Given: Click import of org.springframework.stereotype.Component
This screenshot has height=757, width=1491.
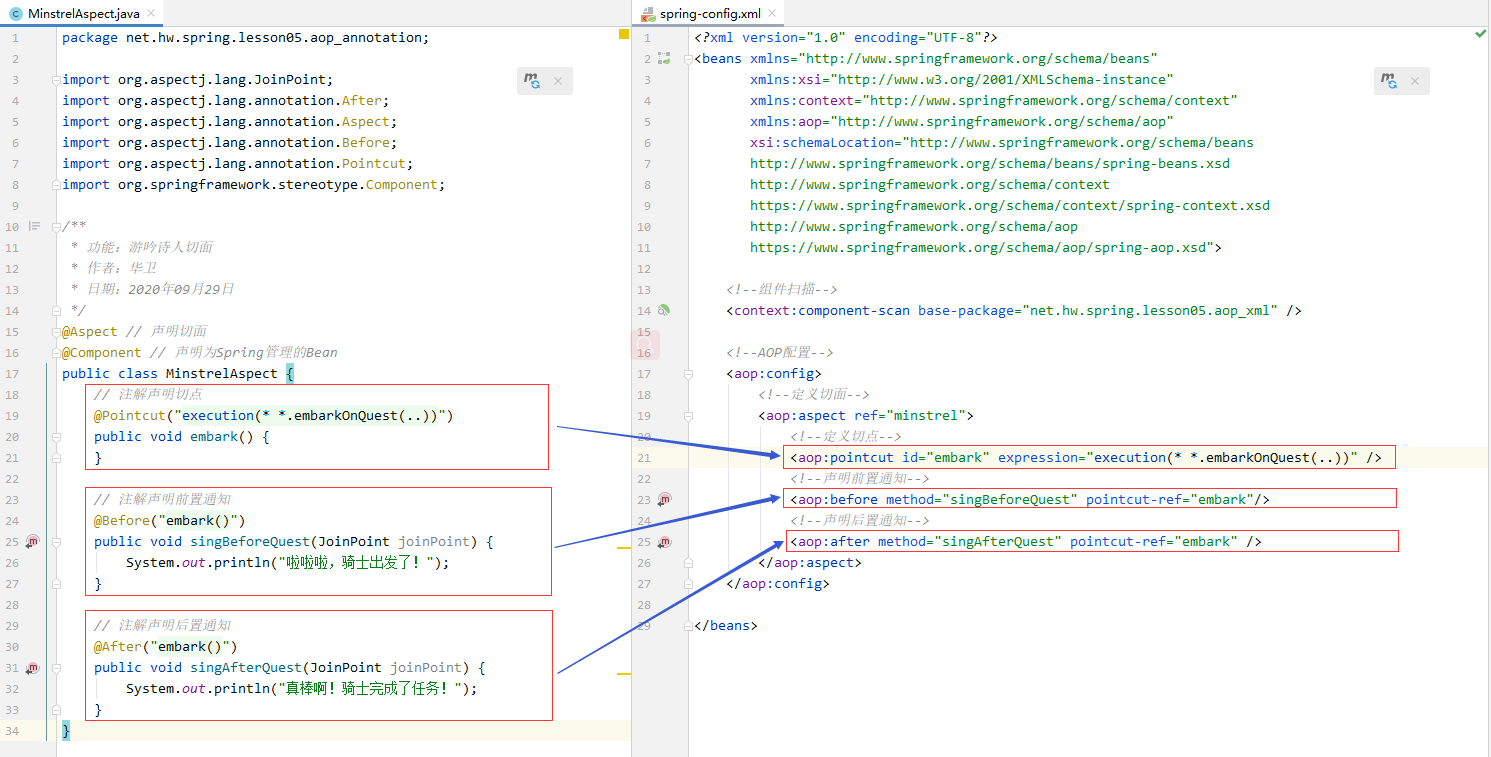Looking at the screenshot, I should (253, 184).
